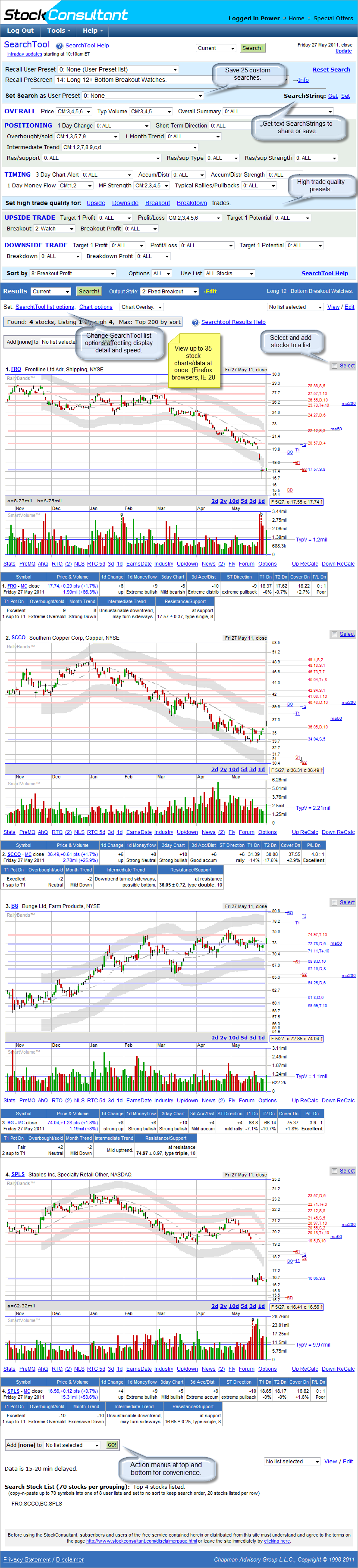Screen dimensions: 358x1568
Task: Click the News link under the BG chart
Action: point(208,1101)
